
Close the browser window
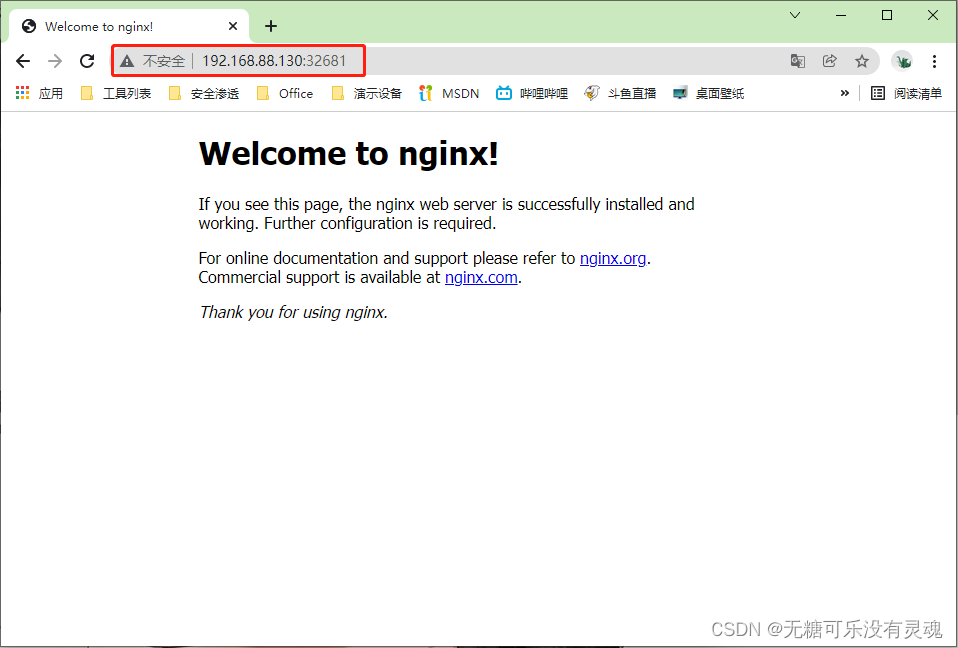click(x=933, y=15)
